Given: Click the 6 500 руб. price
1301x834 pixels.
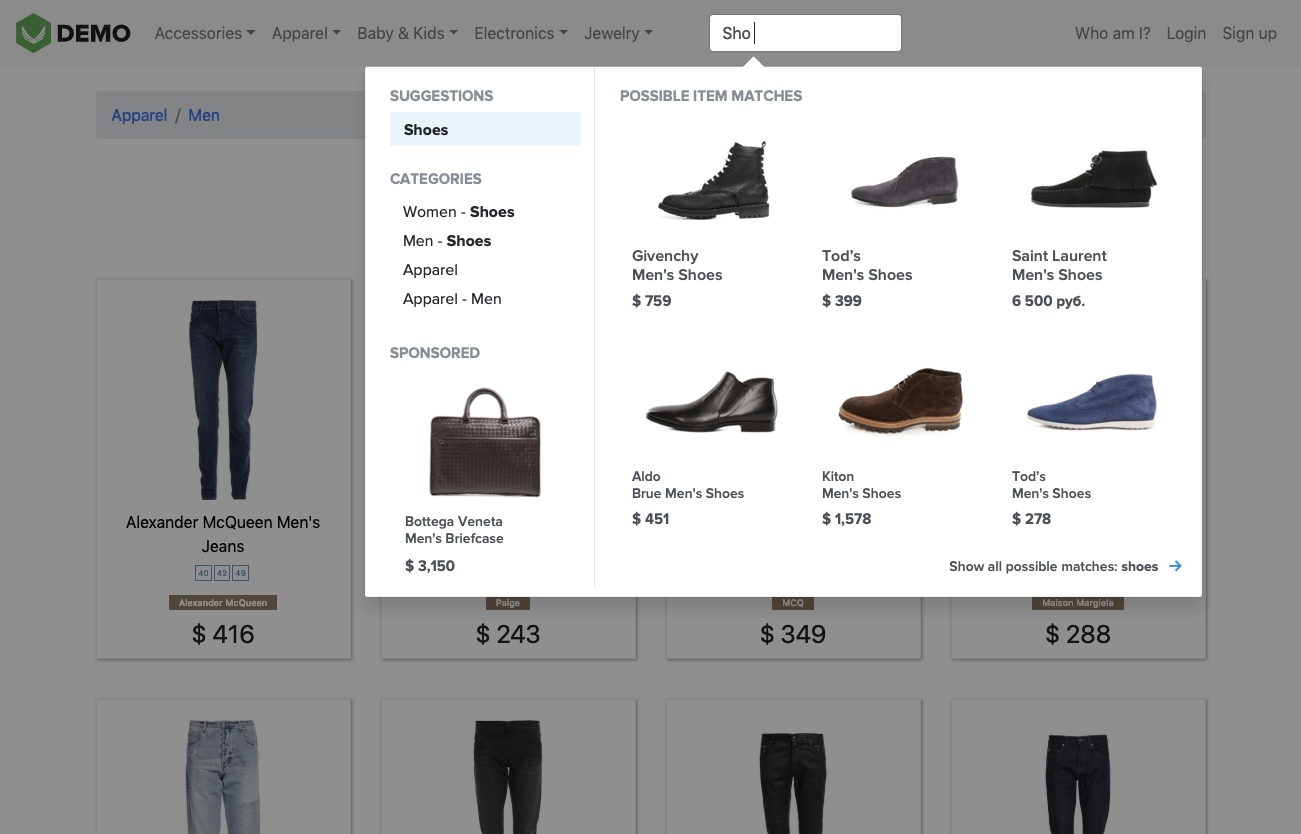Looking at the screenshot, I should click(x=1048, y=301).
